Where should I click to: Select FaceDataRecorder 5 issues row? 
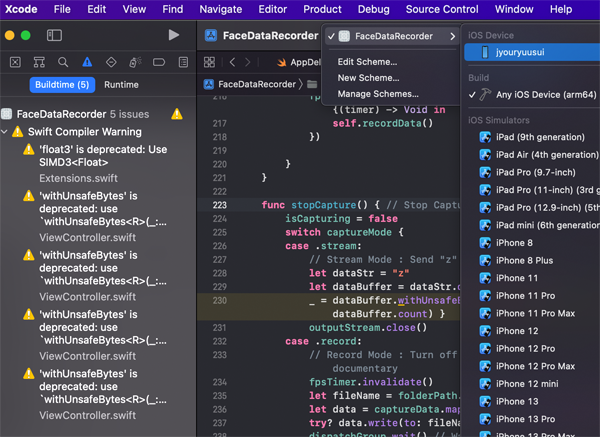[x=92, y=114]
